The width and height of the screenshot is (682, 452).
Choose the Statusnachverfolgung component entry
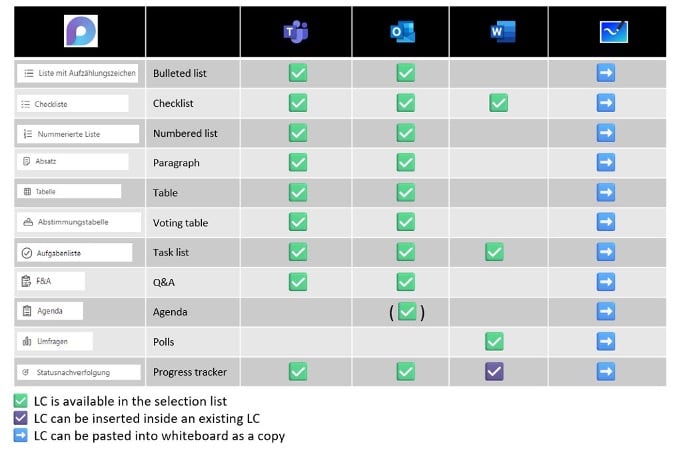click(x=79, y=372)
